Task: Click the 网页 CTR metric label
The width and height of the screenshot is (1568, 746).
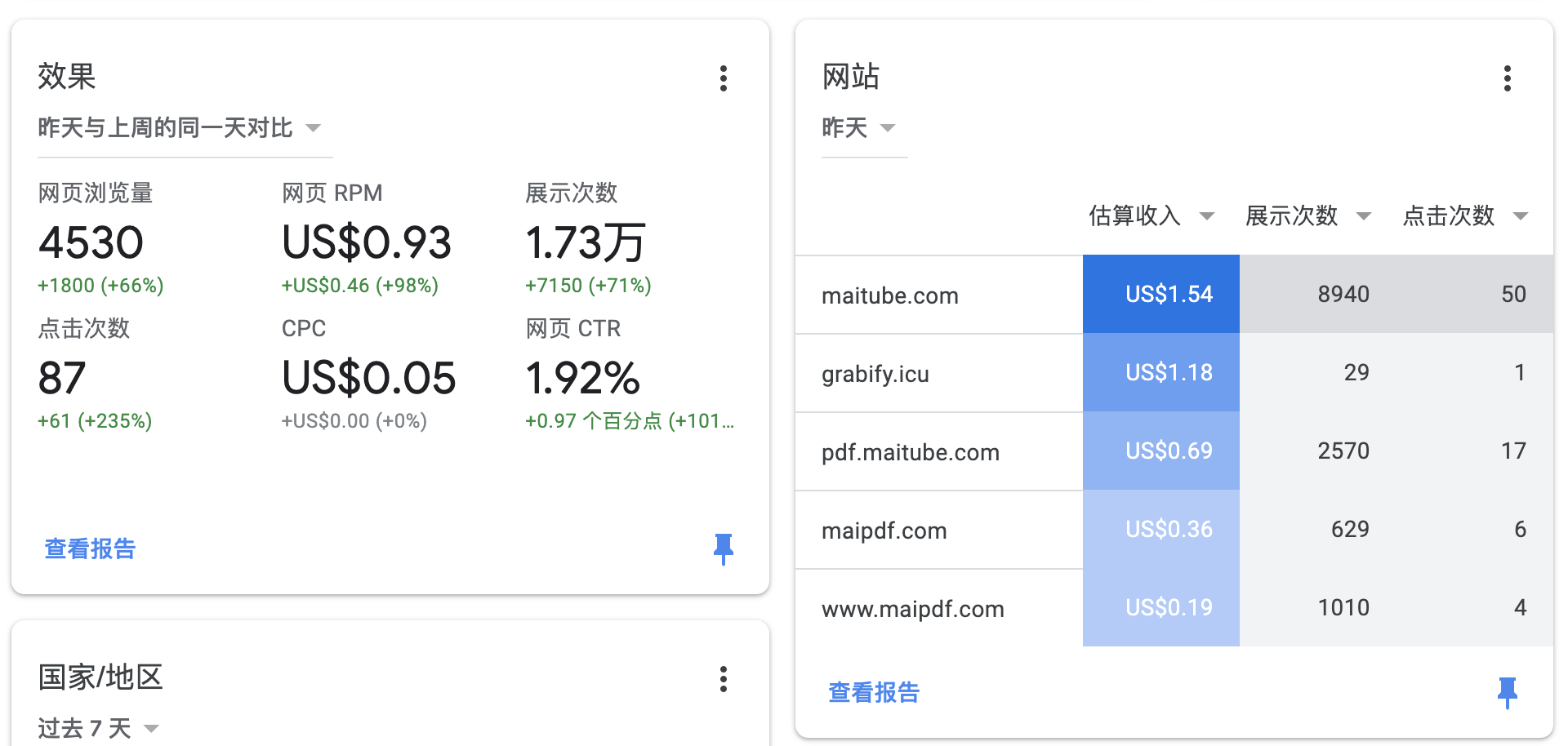Action: coord(572,329)
